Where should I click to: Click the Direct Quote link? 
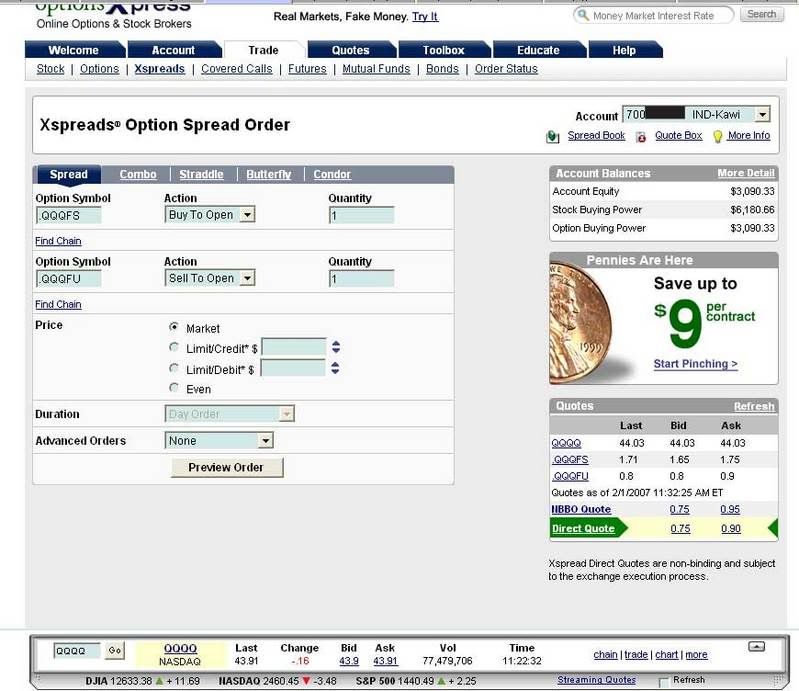(x=583, y=528)
